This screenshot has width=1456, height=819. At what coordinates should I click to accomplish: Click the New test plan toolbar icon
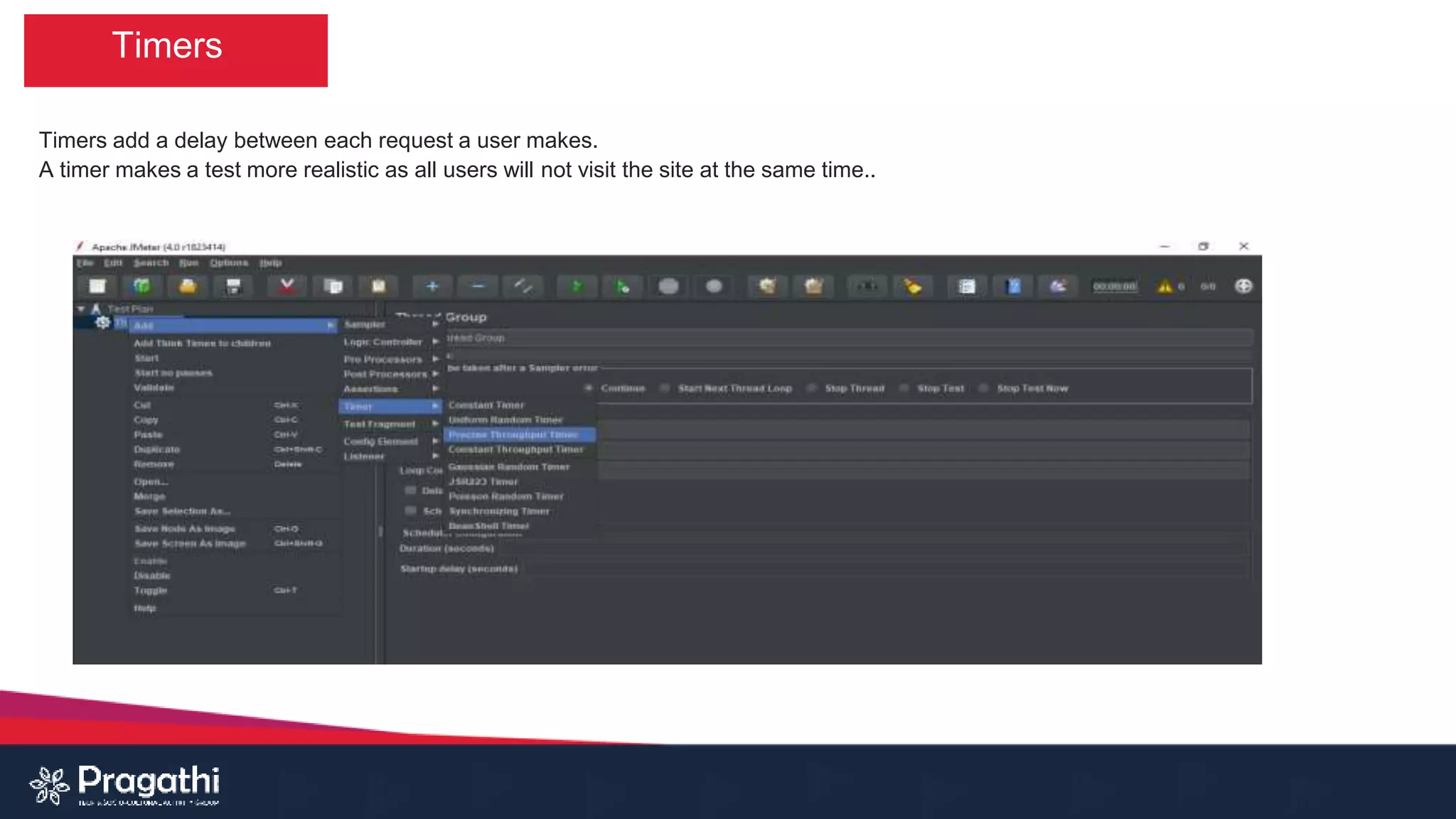[97, 287]
